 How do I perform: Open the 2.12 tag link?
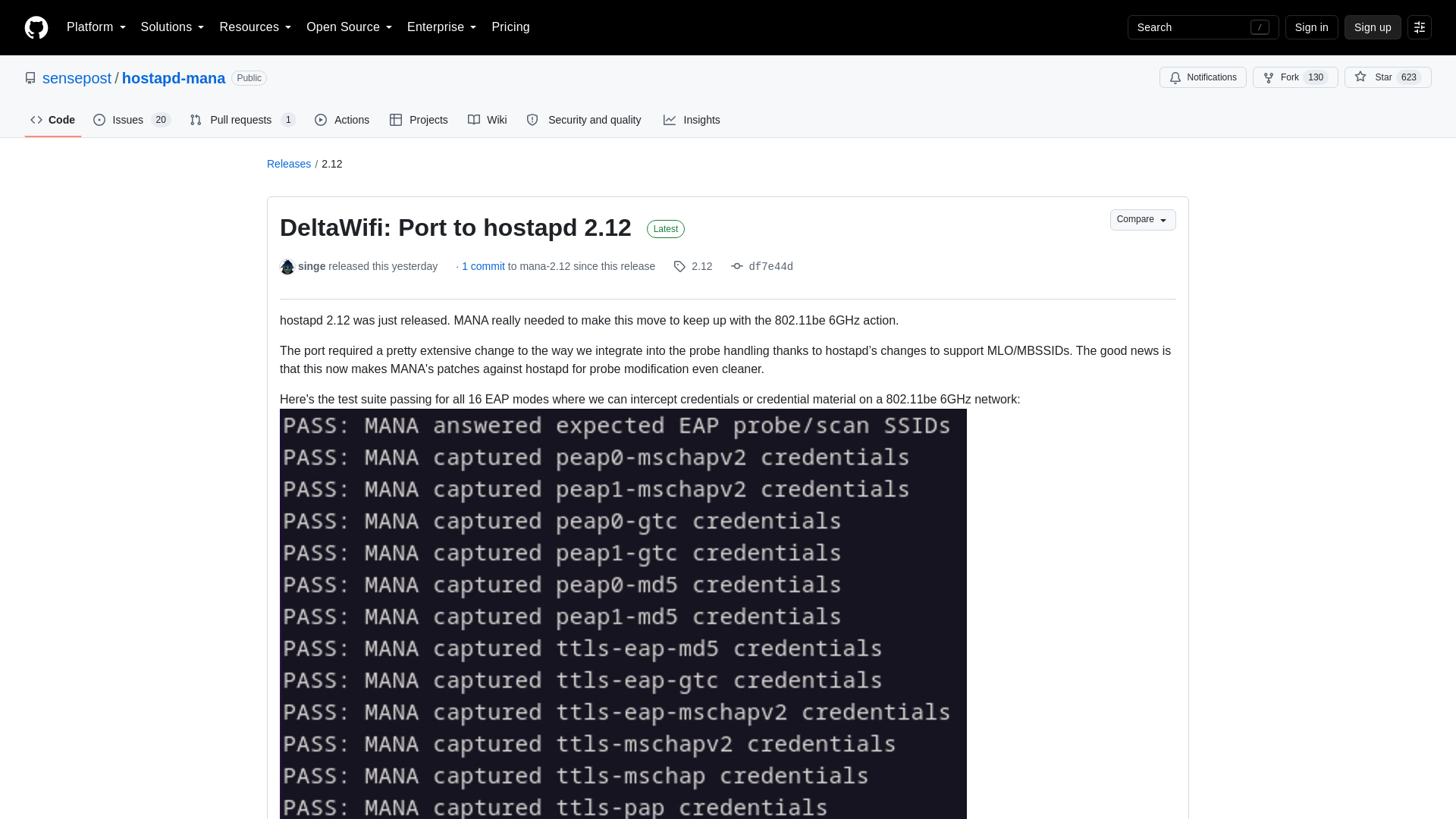coord(701,266)
